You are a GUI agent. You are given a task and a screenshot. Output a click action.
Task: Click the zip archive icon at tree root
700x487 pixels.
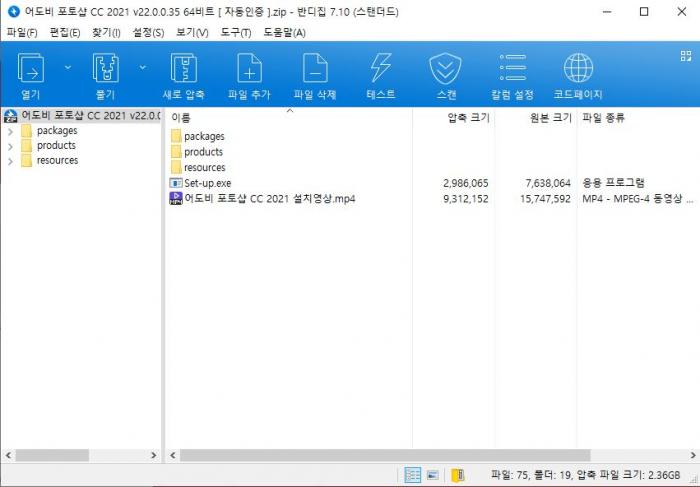[x=11, y=116]
